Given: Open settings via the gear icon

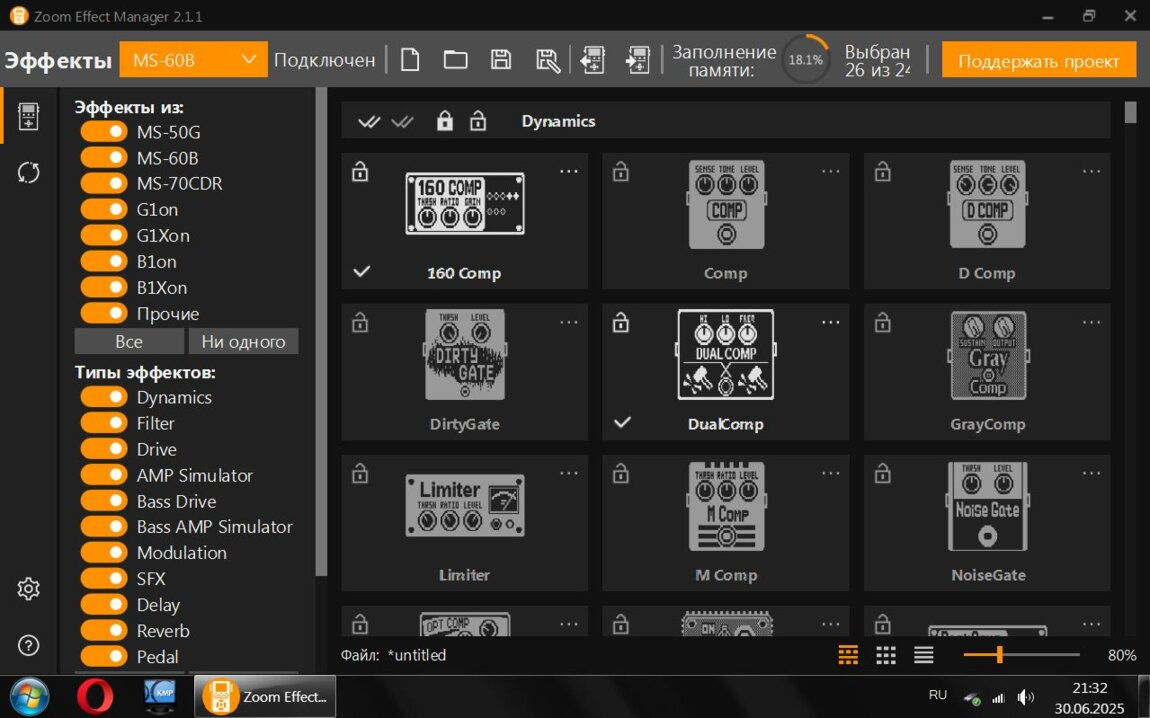Looking at the screenshot, I should [x=29, y=588].
